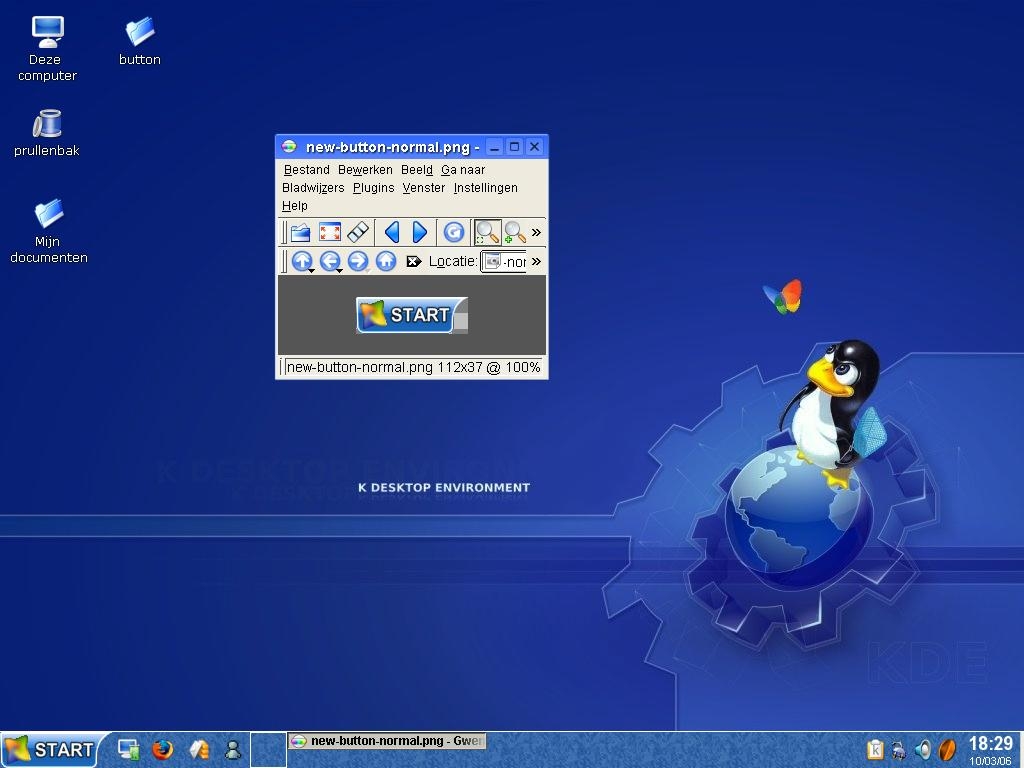Go to next image blue right arrow
The image size is (1024, 768).
point(420,232)
